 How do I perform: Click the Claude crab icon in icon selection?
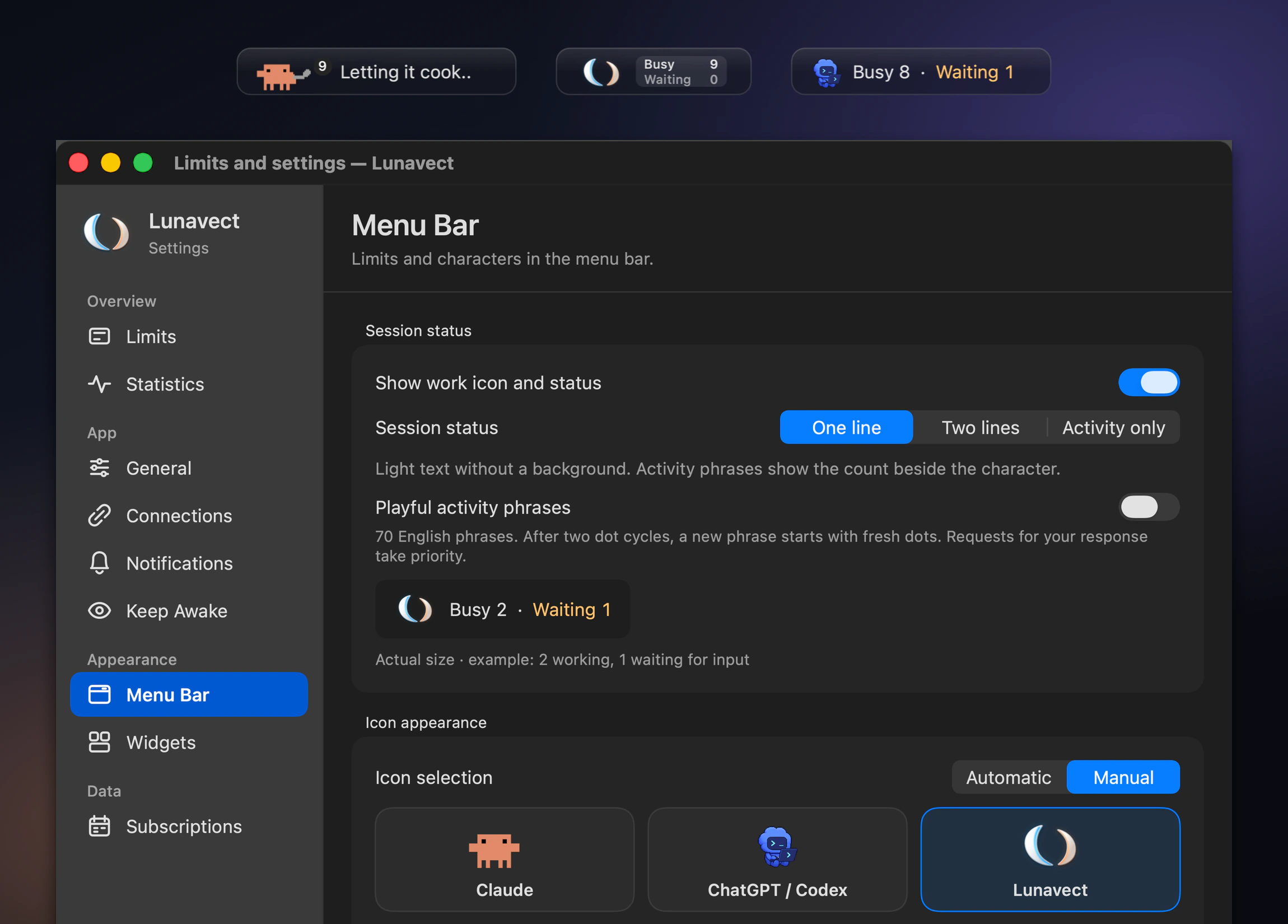coord(494,850)
